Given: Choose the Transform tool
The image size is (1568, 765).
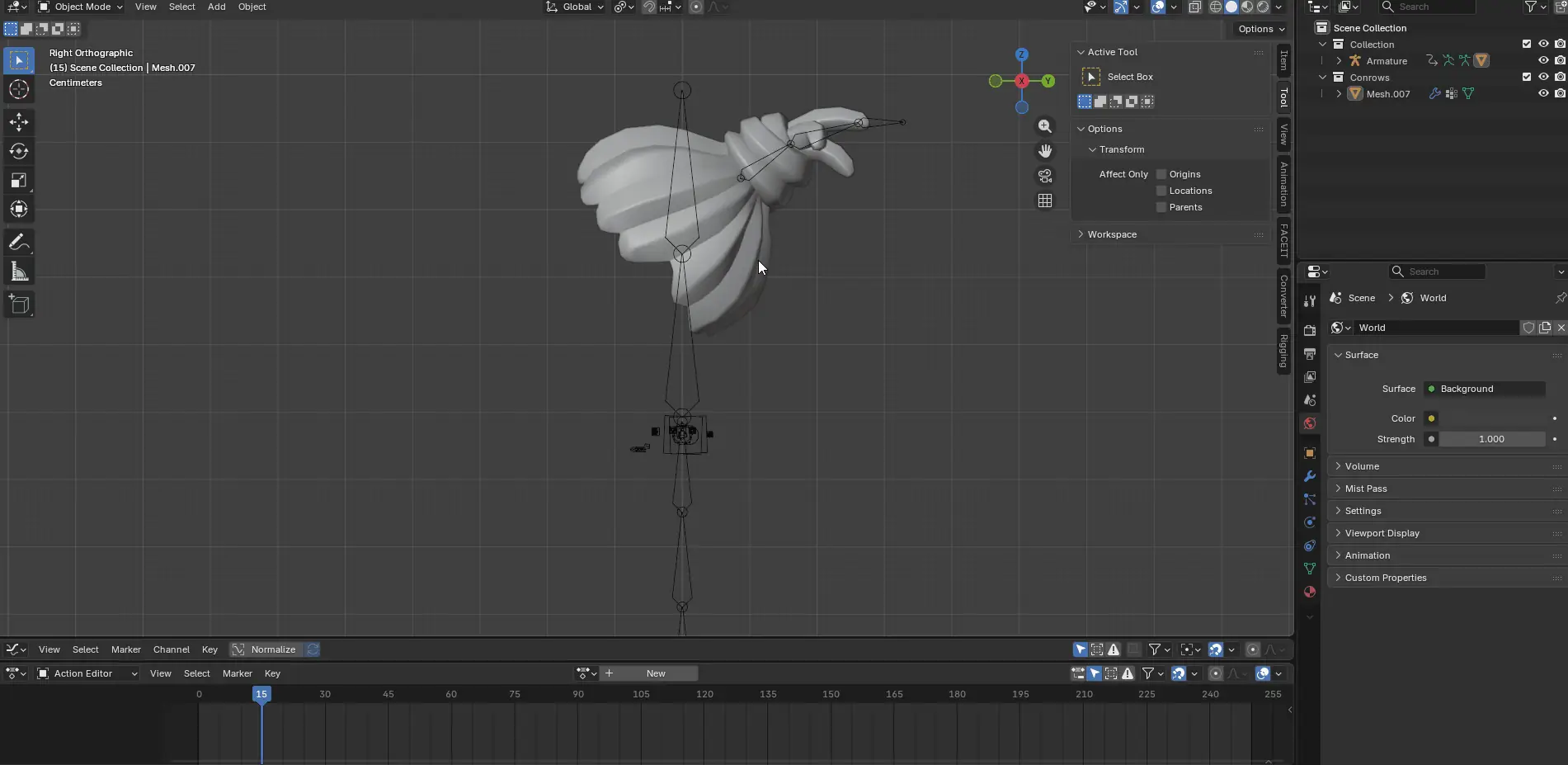Looking at the screenshot, I should click(x=19, y=209).
